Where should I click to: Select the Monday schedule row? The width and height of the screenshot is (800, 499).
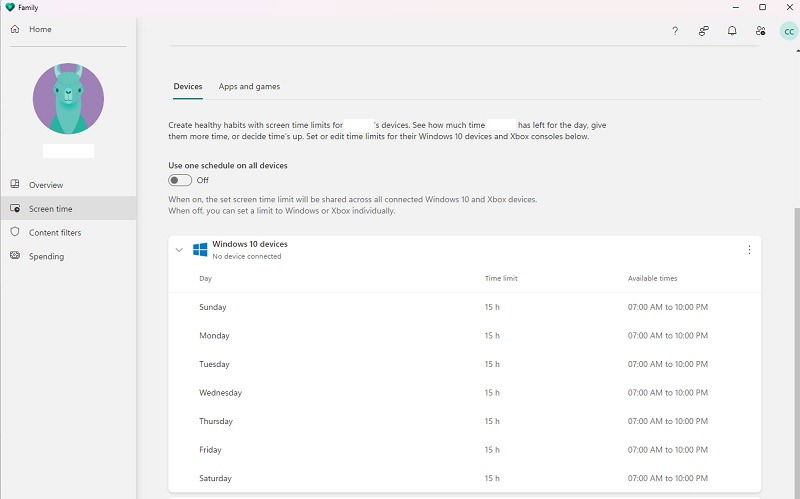click(x=464, y=336)
